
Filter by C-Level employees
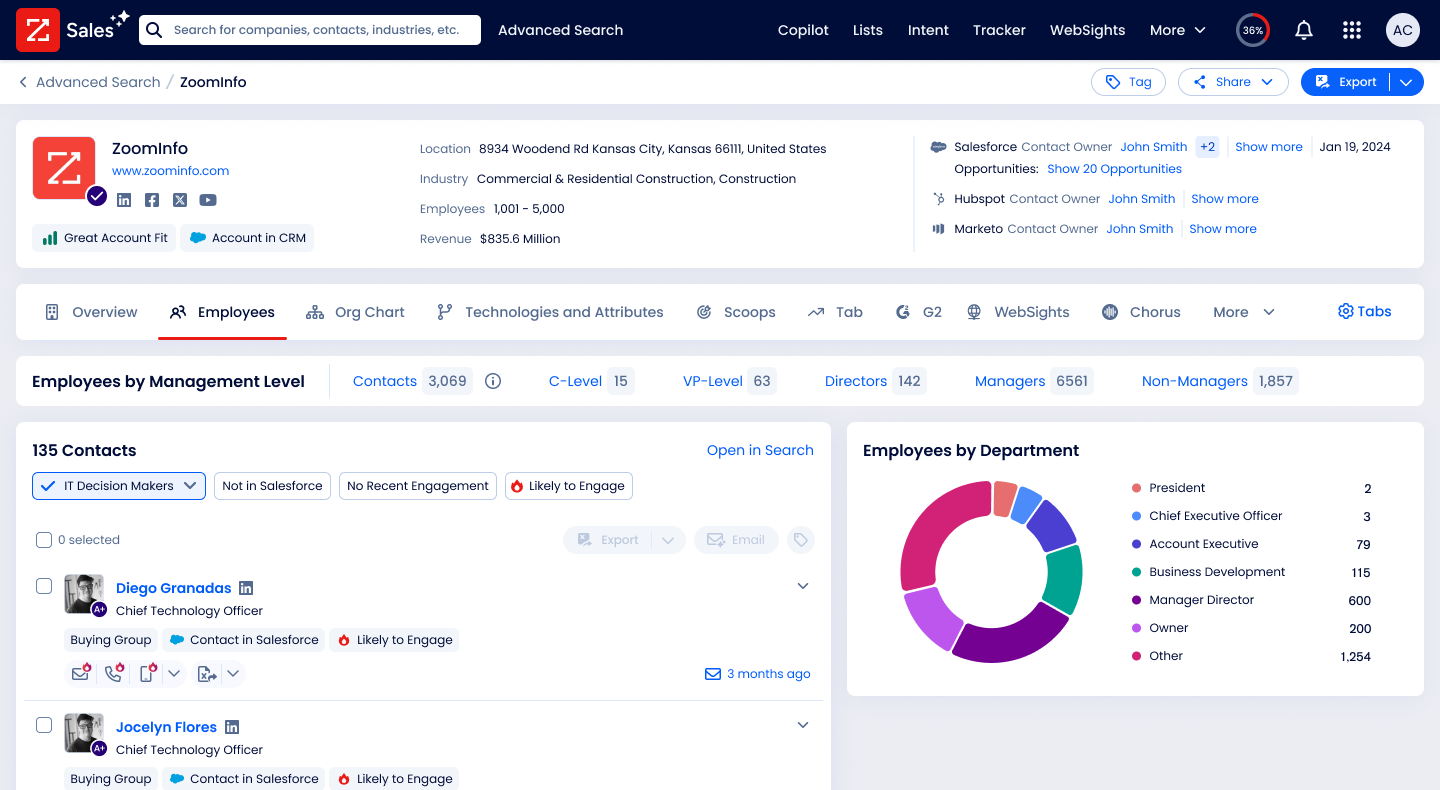click(x=591, y=381)
